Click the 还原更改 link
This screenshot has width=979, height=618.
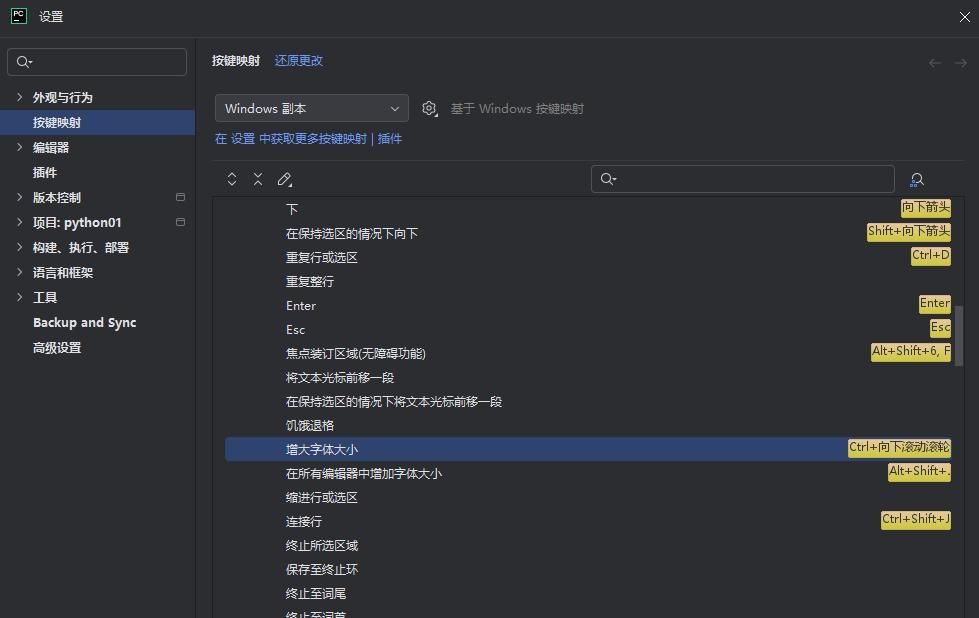pos(298,60)
